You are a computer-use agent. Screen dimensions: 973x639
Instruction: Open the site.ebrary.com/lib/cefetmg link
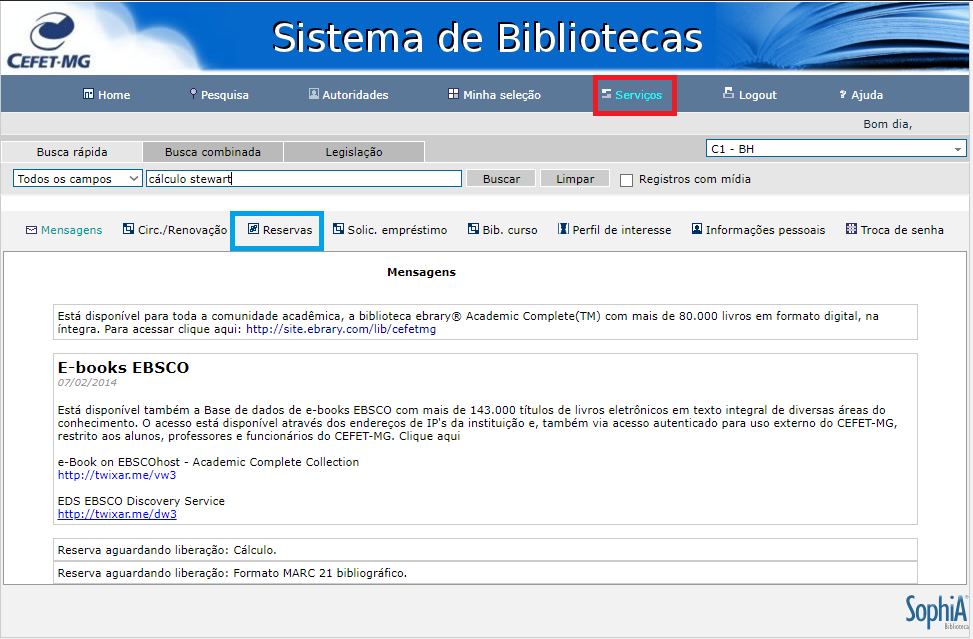coord(341,329)
